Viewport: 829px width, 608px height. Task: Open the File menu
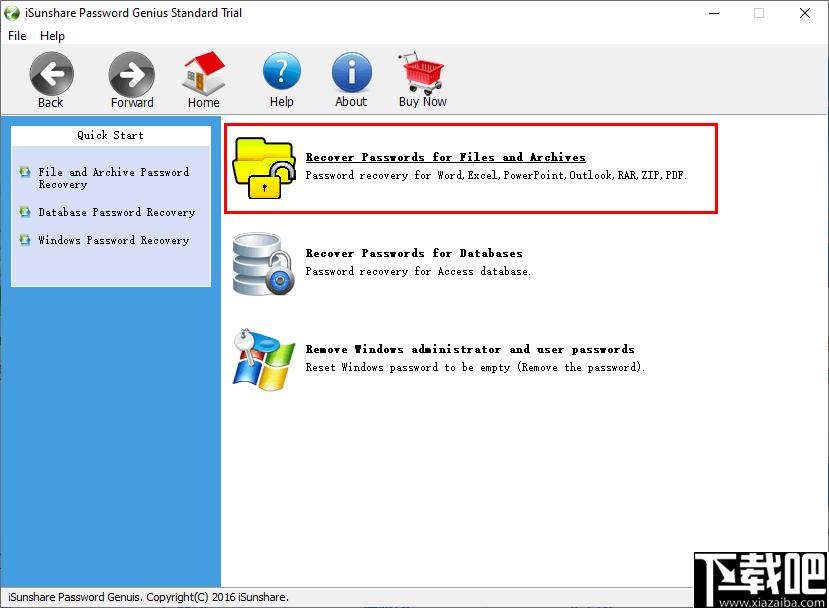pyautogui.click(x=17, y=36)
